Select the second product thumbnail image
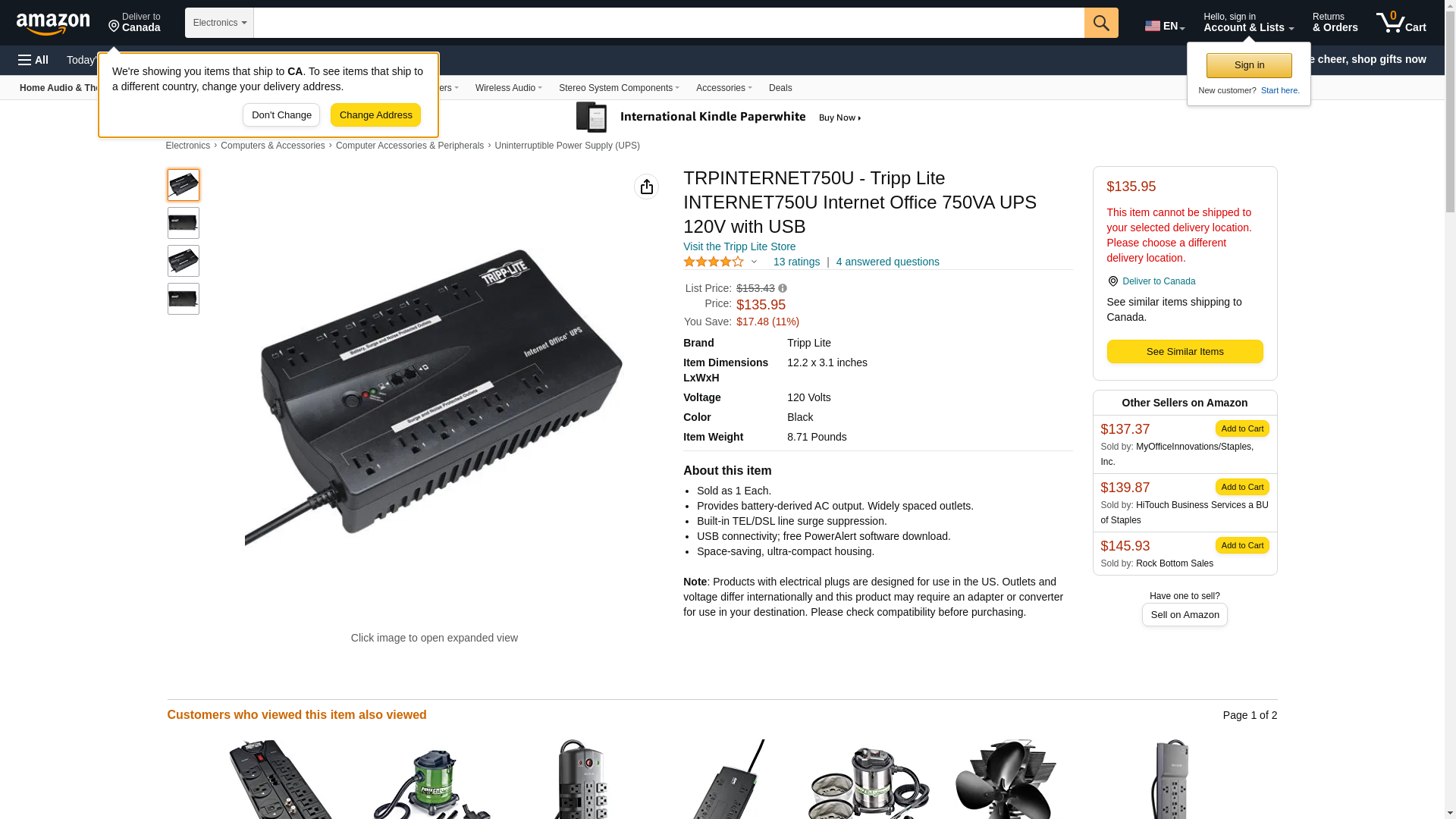This screenshot has height=819, width=1456. click(184, 223)
